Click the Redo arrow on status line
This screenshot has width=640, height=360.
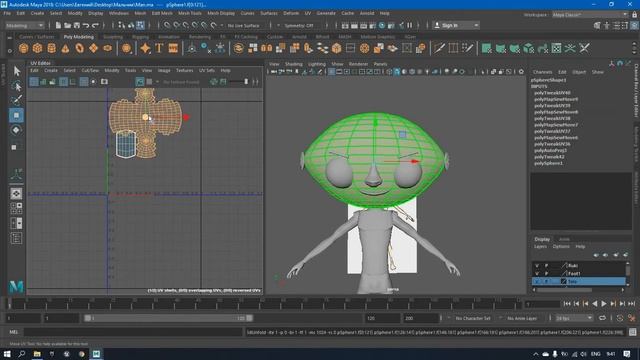[96, 25]
